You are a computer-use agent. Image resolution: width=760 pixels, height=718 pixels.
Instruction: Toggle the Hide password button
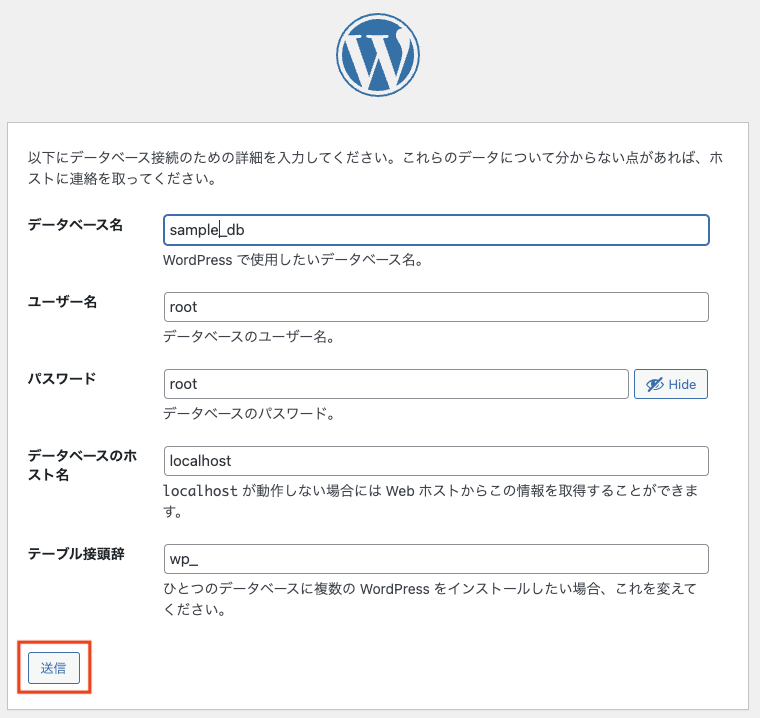point(671,384)
